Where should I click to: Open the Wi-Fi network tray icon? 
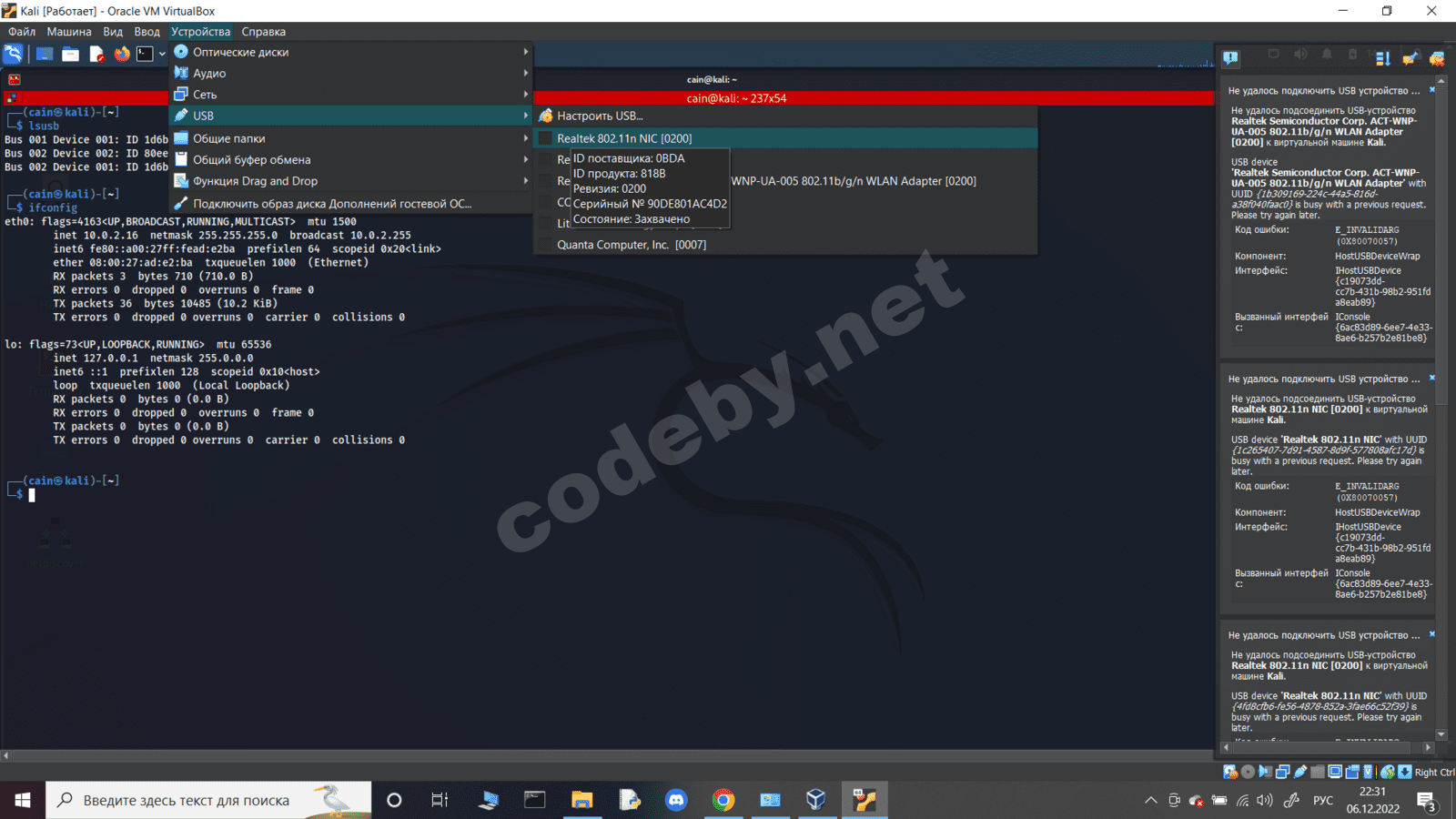1242,801
